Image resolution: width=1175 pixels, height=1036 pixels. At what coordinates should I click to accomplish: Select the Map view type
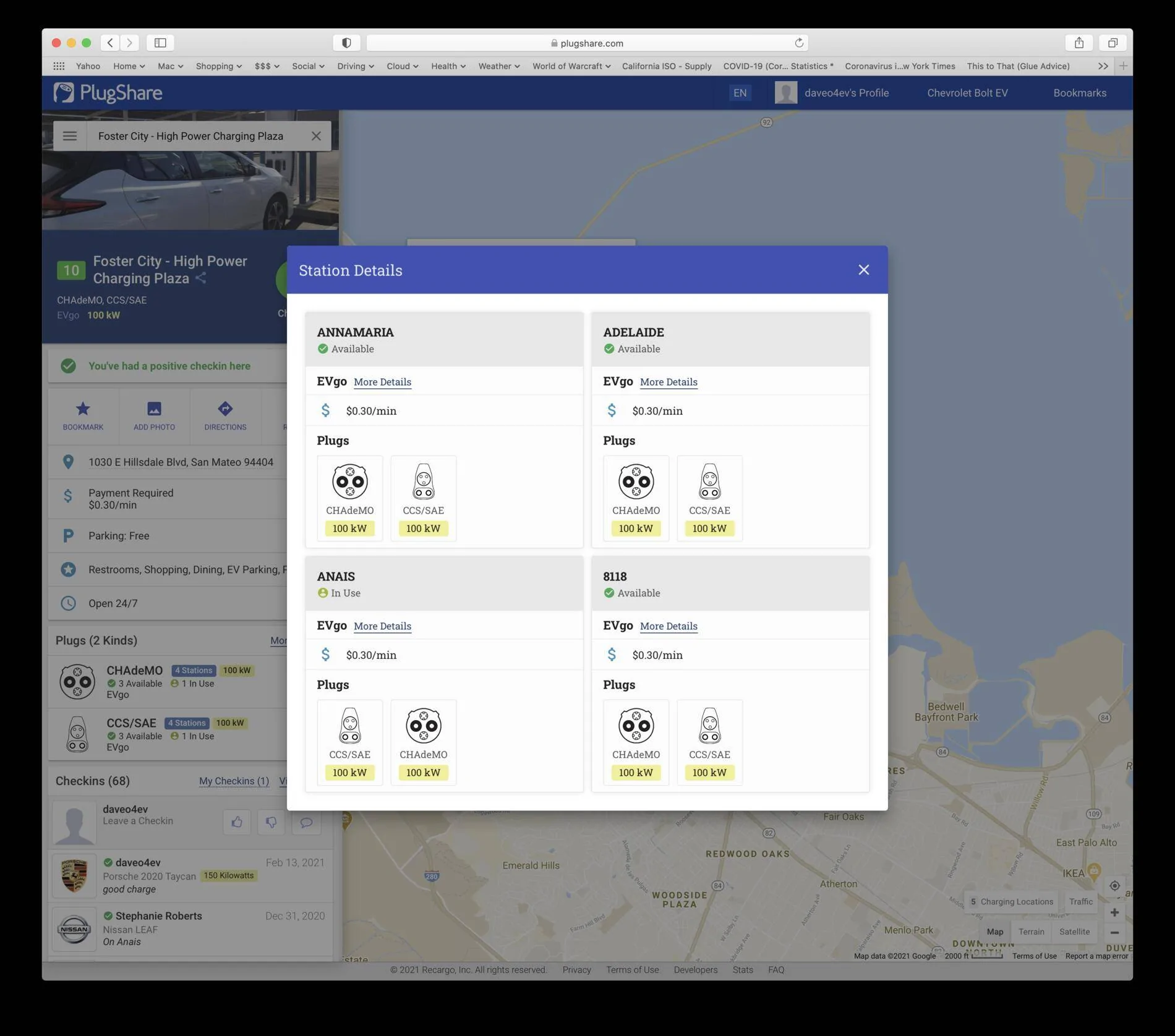pos(994,932)
